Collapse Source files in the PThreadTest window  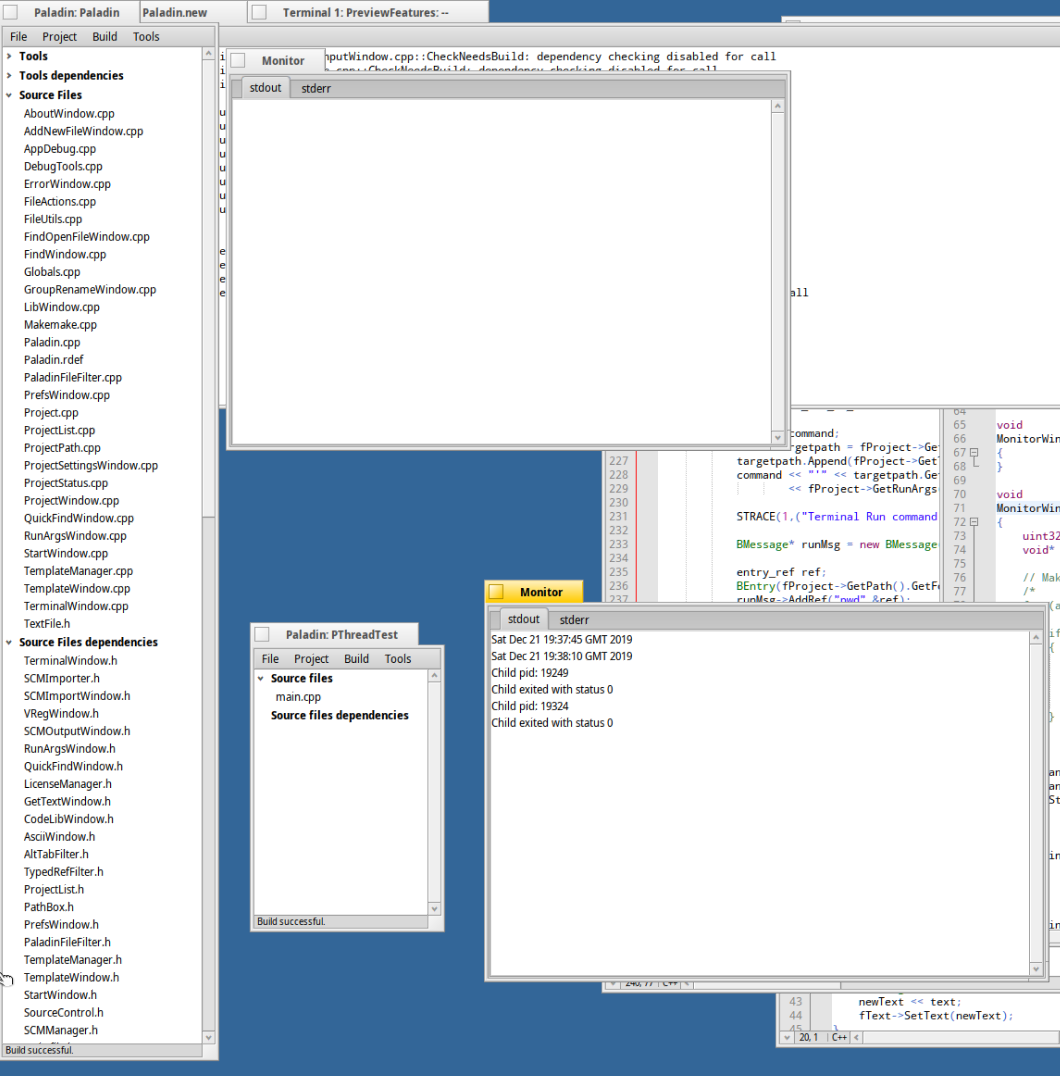261,678
